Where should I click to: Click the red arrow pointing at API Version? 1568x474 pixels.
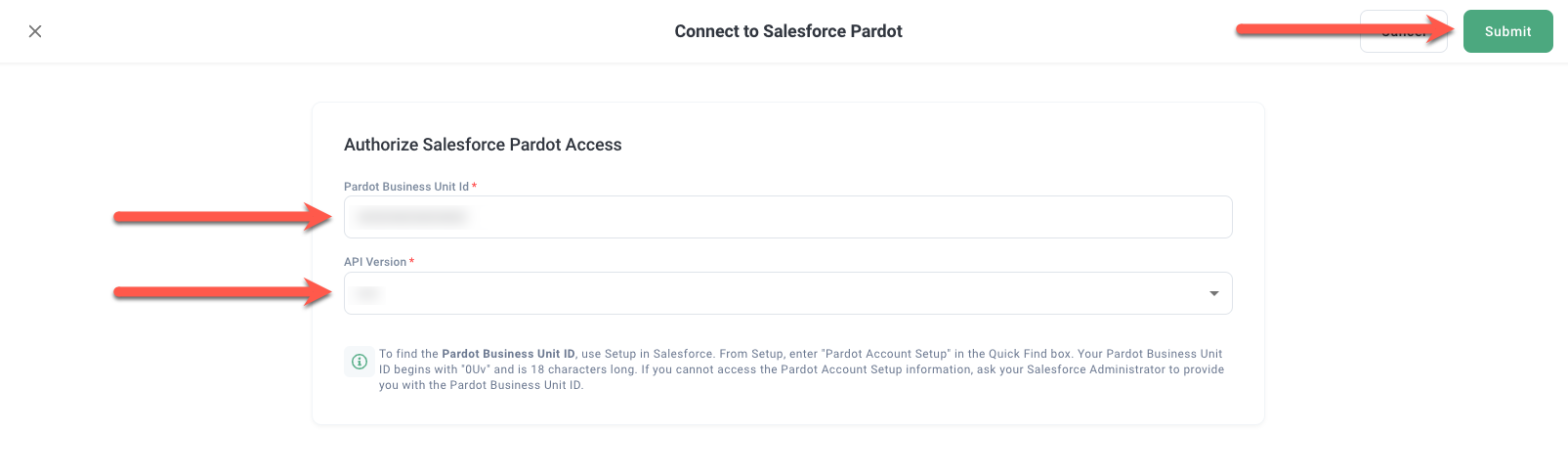223,292
